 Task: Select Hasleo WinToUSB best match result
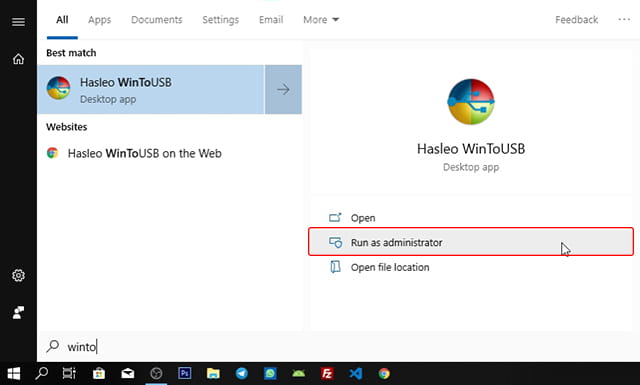click(151, 89)
